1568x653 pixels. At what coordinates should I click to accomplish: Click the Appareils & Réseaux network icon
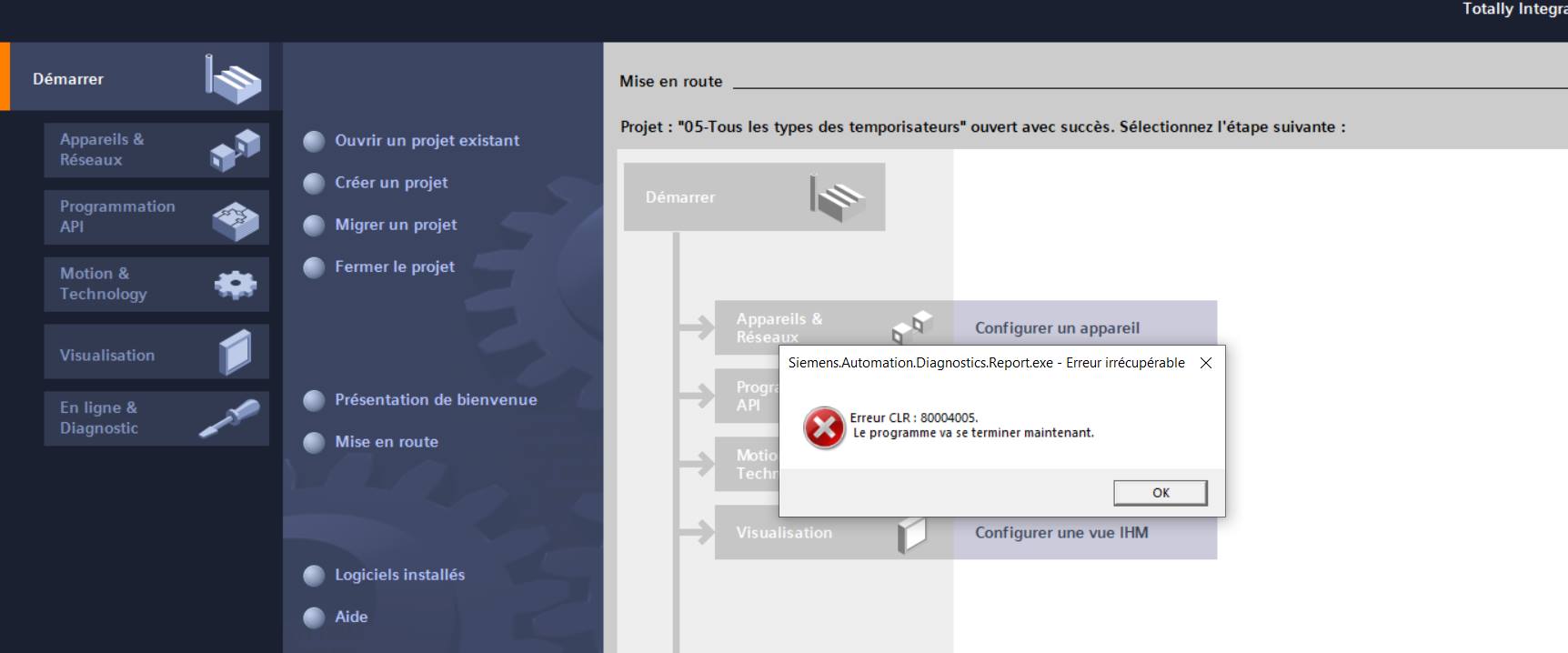(235, 150)
